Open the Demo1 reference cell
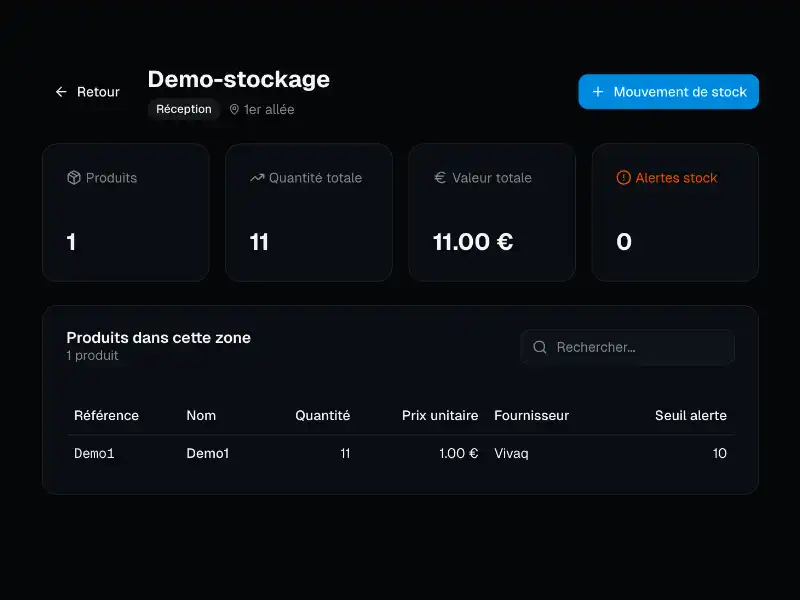The width and height of the screenshot is (800, 600). (94, 453)
